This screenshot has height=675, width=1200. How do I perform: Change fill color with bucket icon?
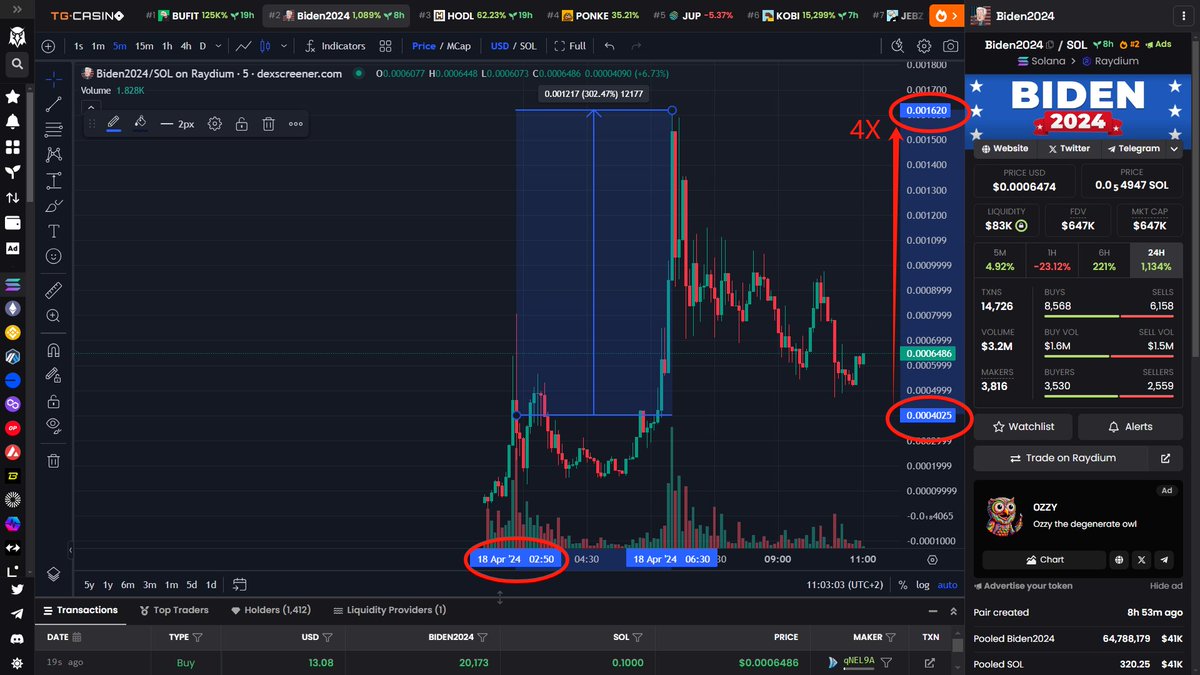pos(141,124)
